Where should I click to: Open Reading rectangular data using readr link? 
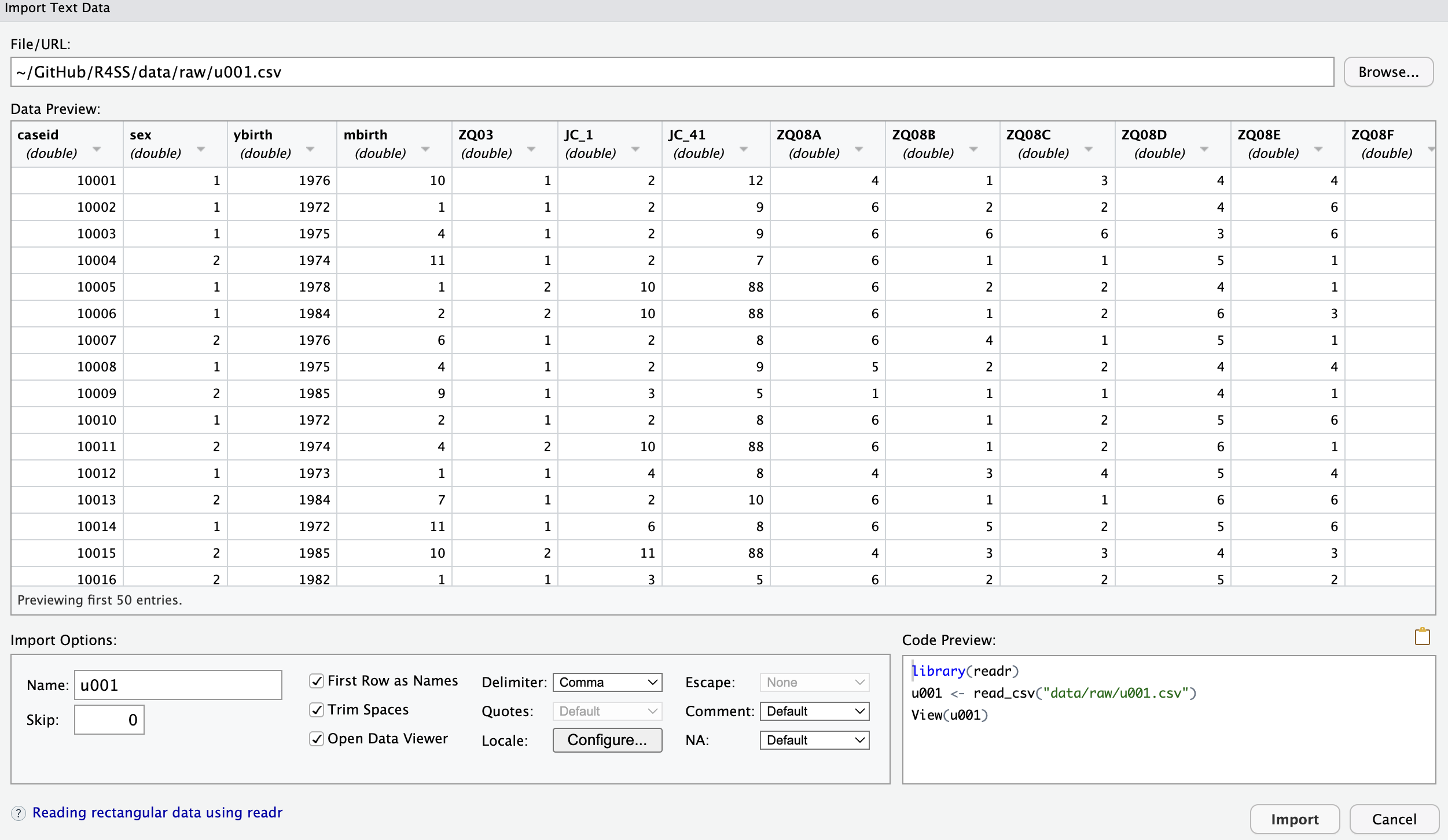157,813
